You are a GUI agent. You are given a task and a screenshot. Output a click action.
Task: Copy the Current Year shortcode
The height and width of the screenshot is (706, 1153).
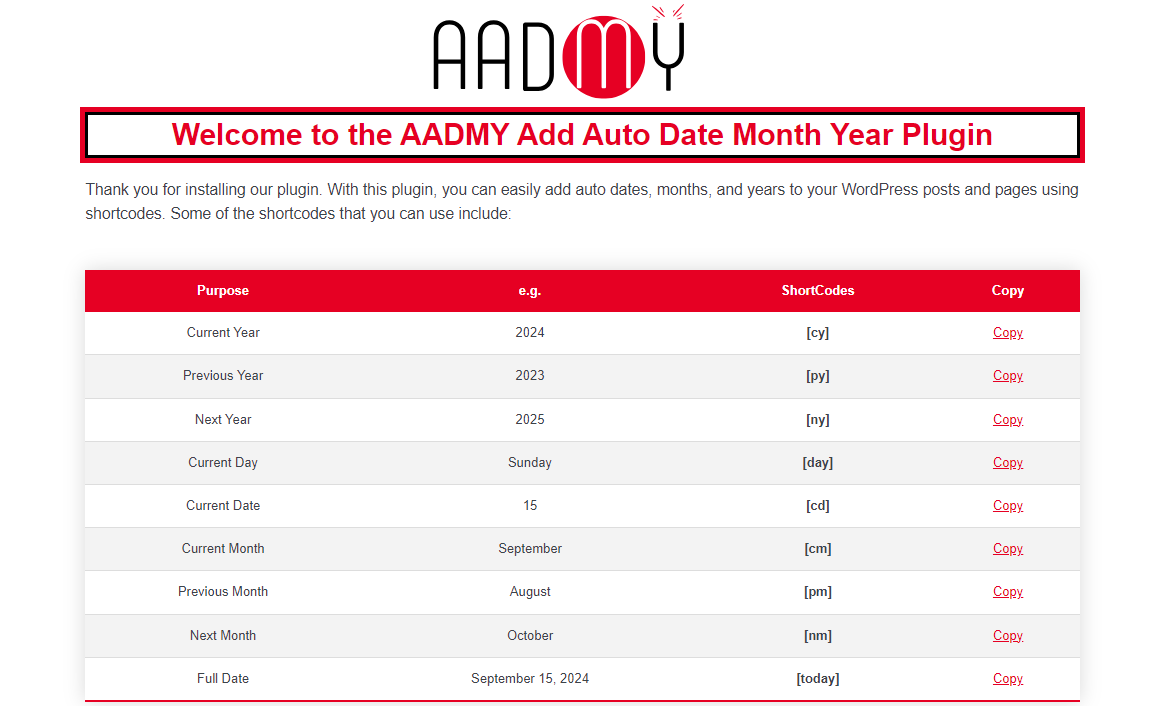(1007, 333)
